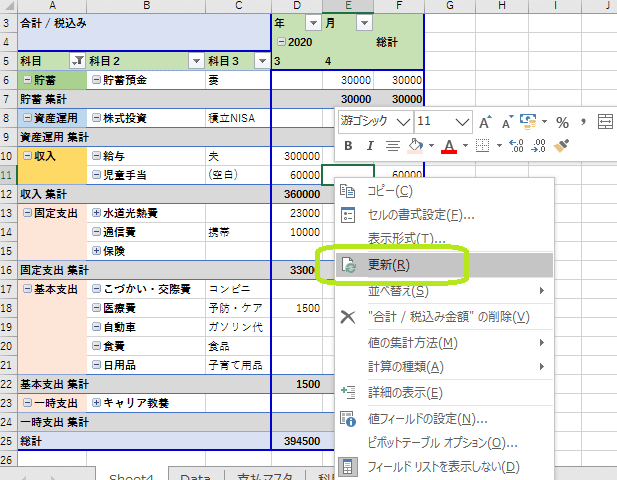This screenshot has width=617, height=480.
Task: Collapse the 2020 year group
Action: [x=281, y=41]
